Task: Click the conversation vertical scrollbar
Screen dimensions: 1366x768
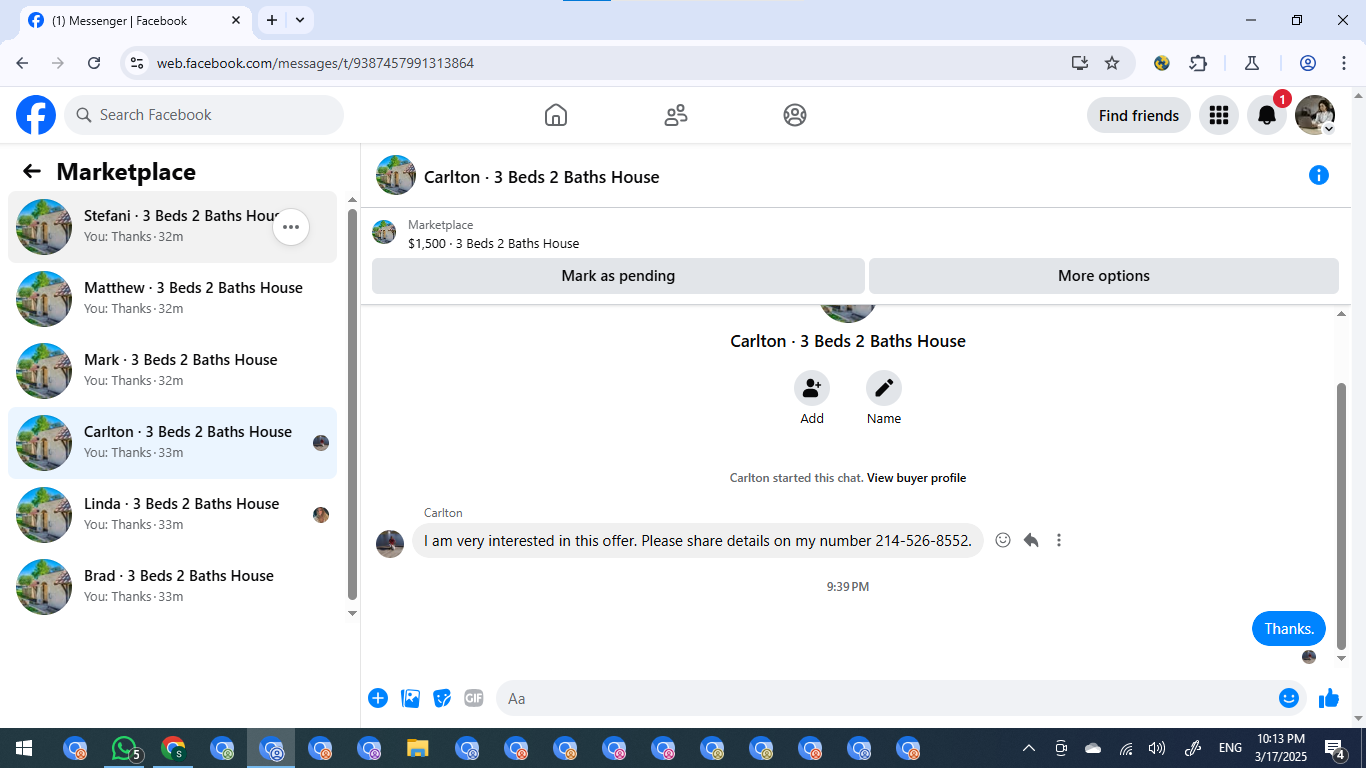Action: pos(1342,516)
